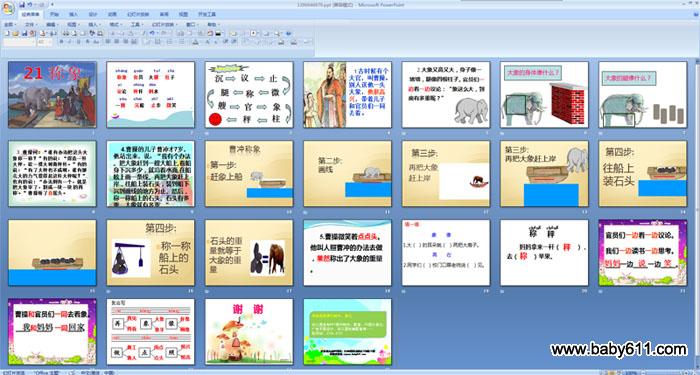Select slide 16 '称一称船上的石头'

point(150,253)
